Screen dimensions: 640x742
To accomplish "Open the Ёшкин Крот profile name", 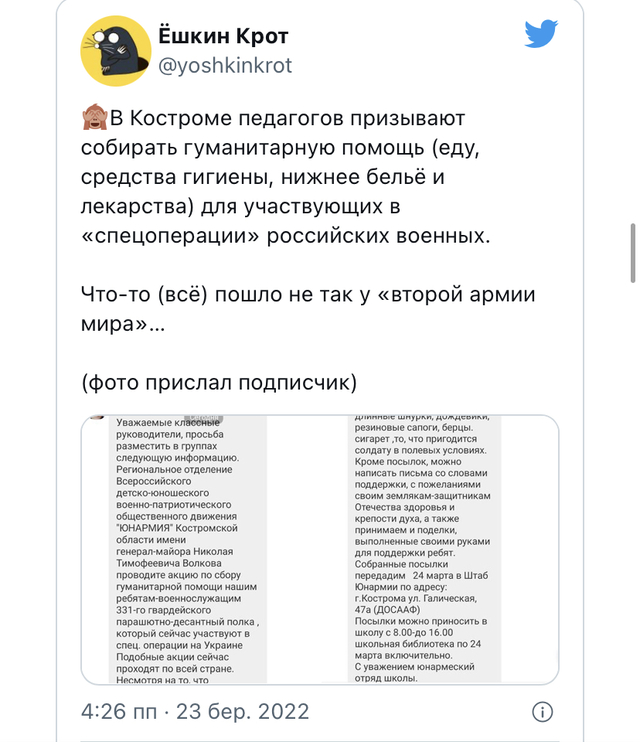I will point(223,37).
